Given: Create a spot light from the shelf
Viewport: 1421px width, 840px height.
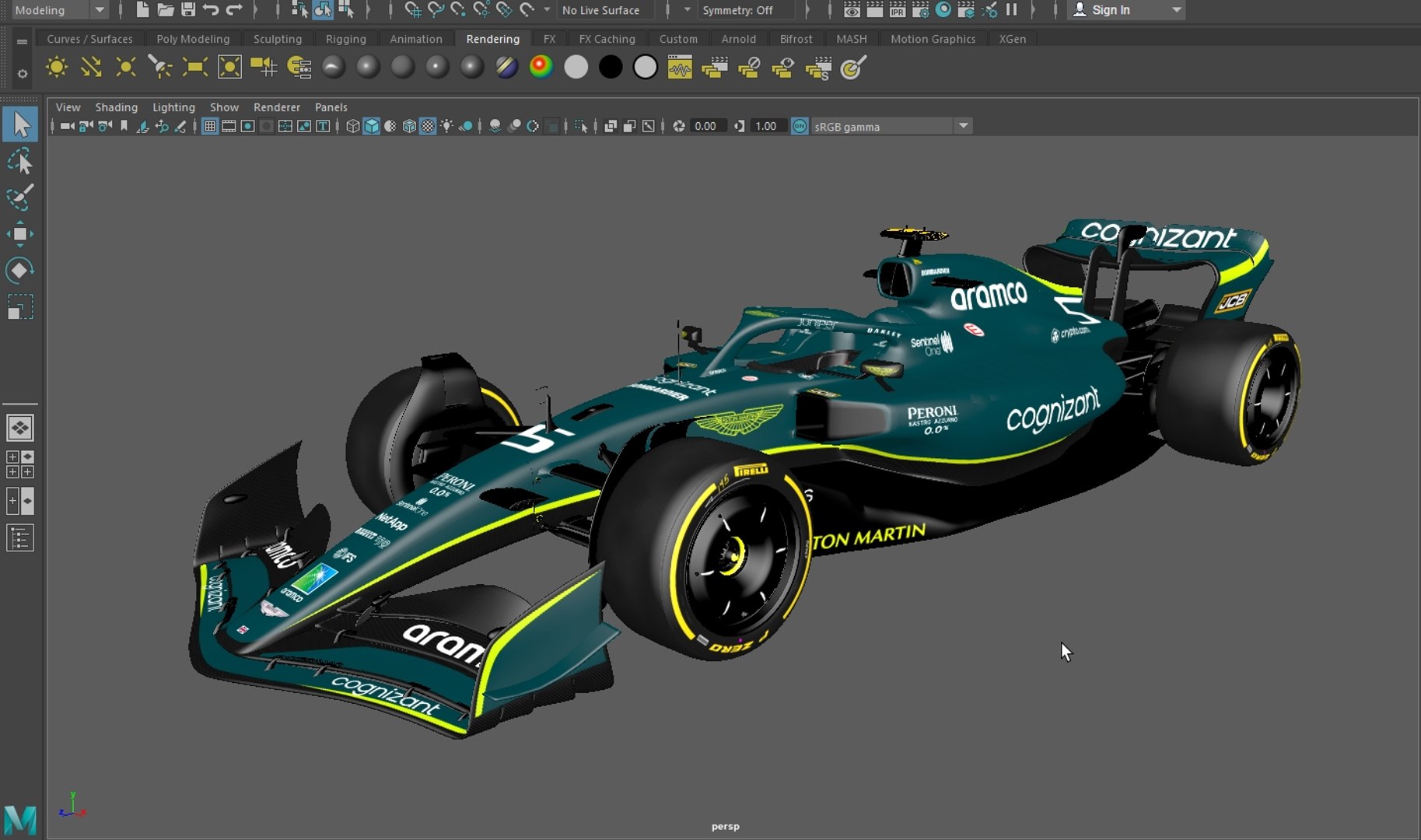Looking at the screenshot, I should [160, 68].
